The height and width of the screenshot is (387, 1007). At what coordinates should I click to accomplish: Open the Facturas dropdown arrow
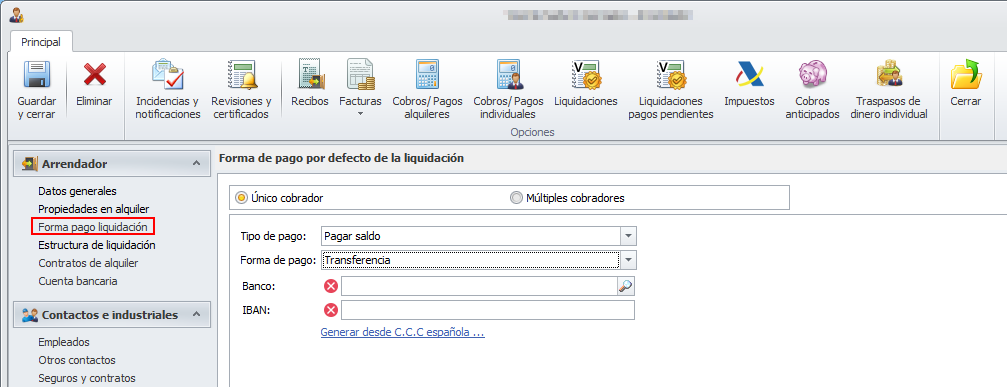[360, 114]
